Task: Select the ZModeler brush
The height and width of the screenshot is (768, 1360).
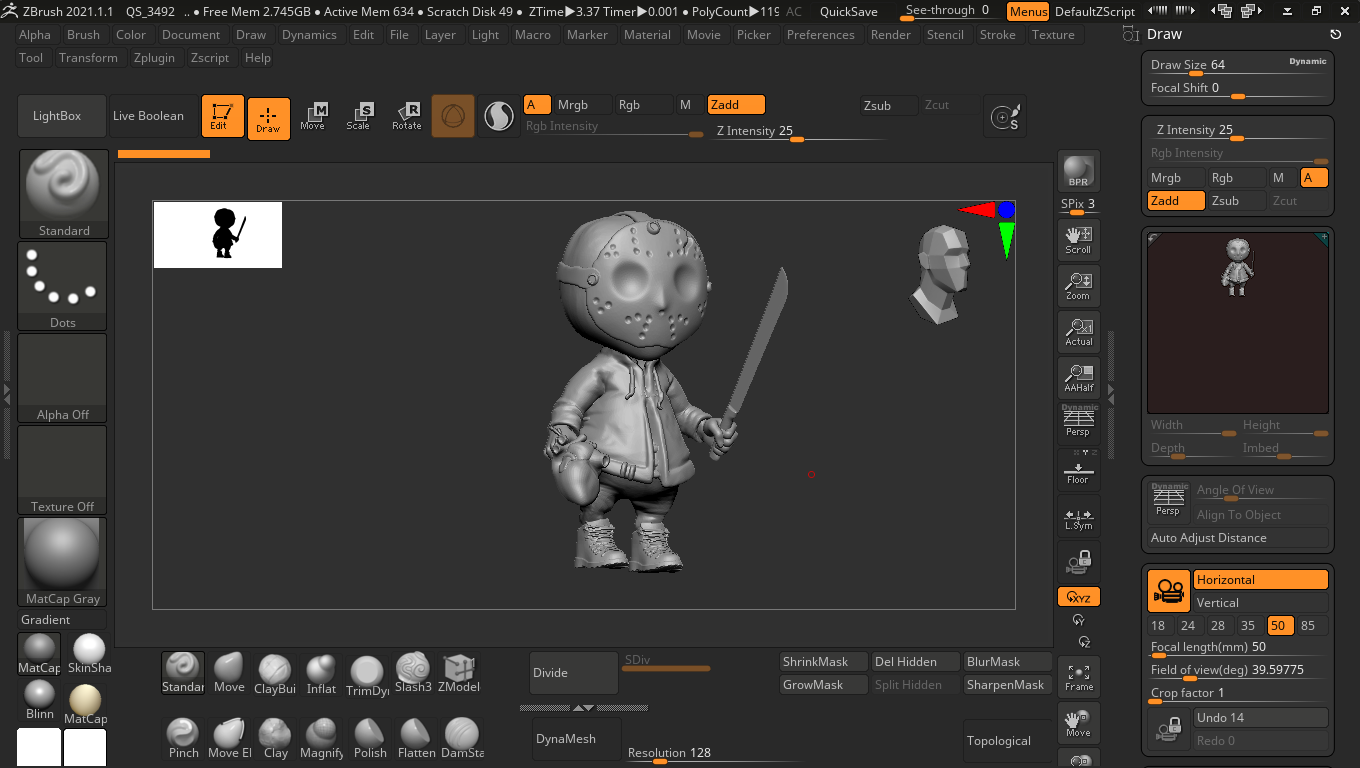Action: pos(459,672)
